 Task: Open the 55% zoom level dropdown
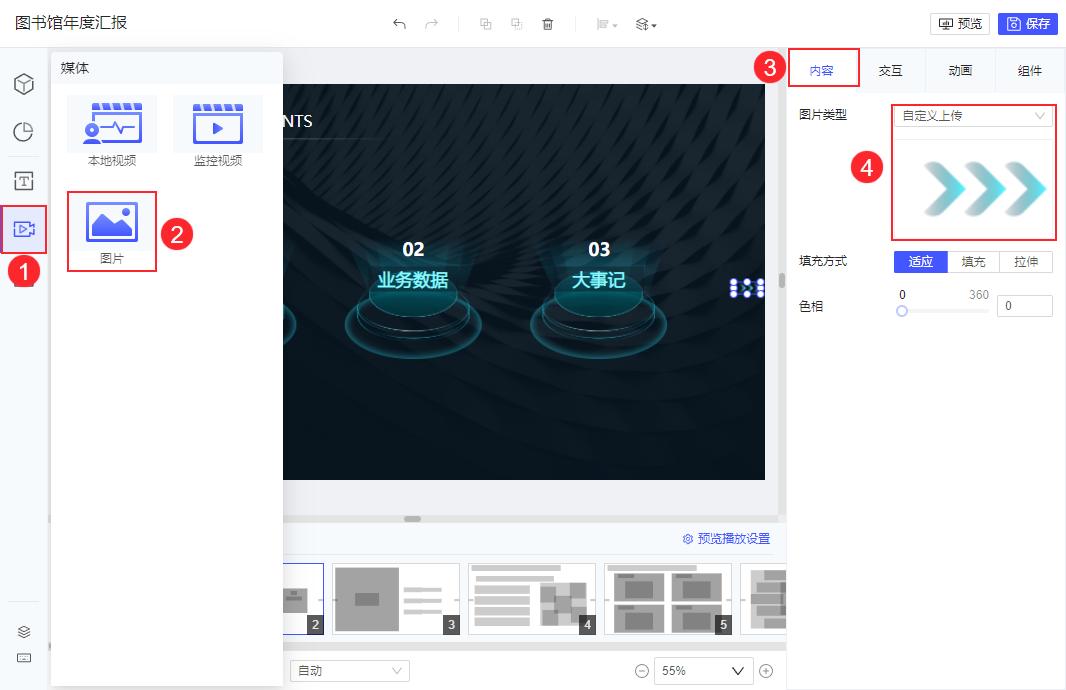[702, 671]
